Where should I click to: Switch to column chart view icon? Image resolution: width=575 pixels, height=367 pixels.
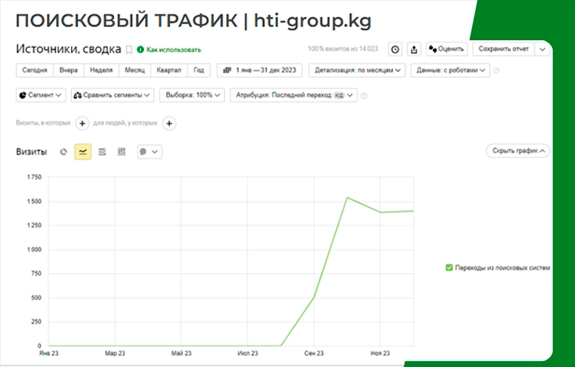pyautogui.click(x=121, y=152)
